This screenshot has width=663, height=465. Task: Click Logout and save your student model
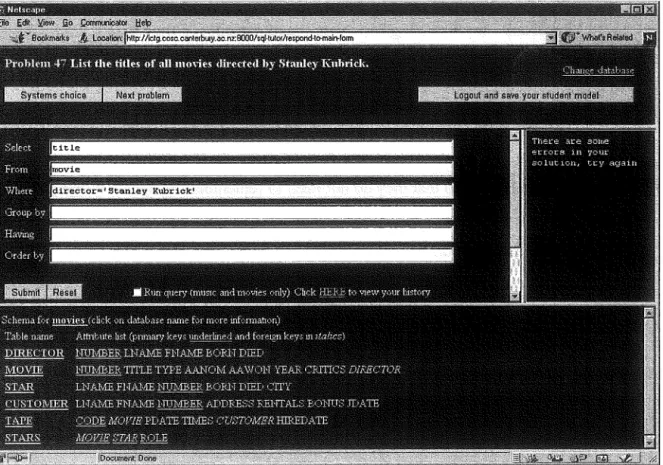[x=526, y=95]
